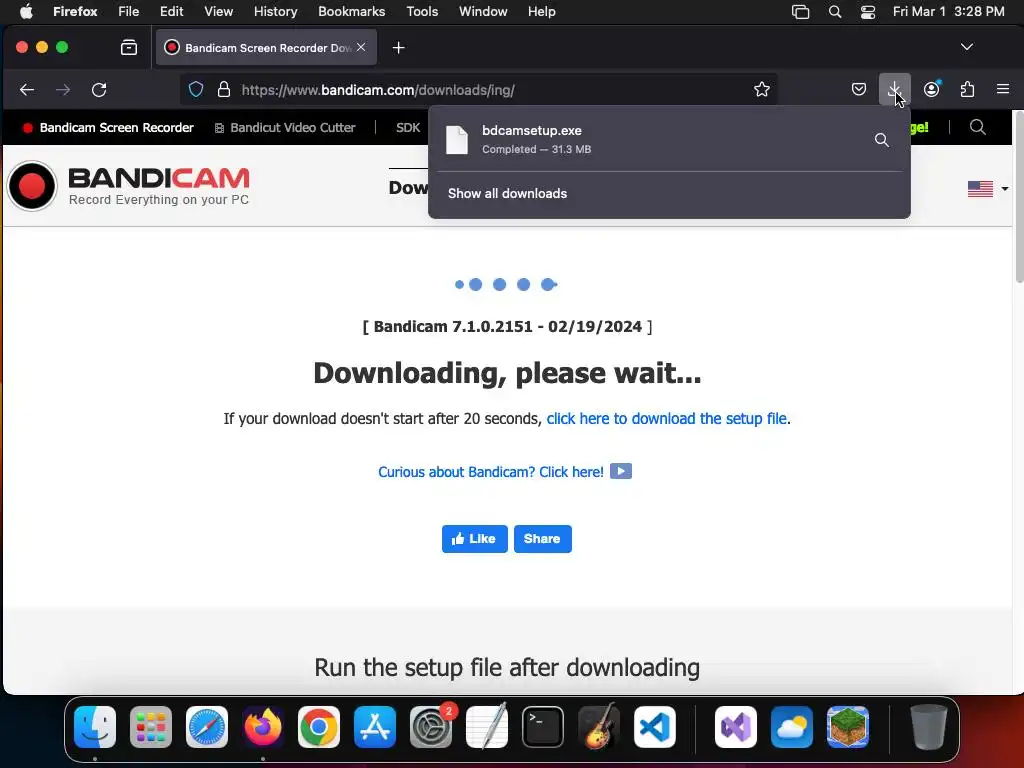Click the page vertical scrollbar
Image resolution: width=1024 pixels, height=768 pixels.
tap(1019, 199)
